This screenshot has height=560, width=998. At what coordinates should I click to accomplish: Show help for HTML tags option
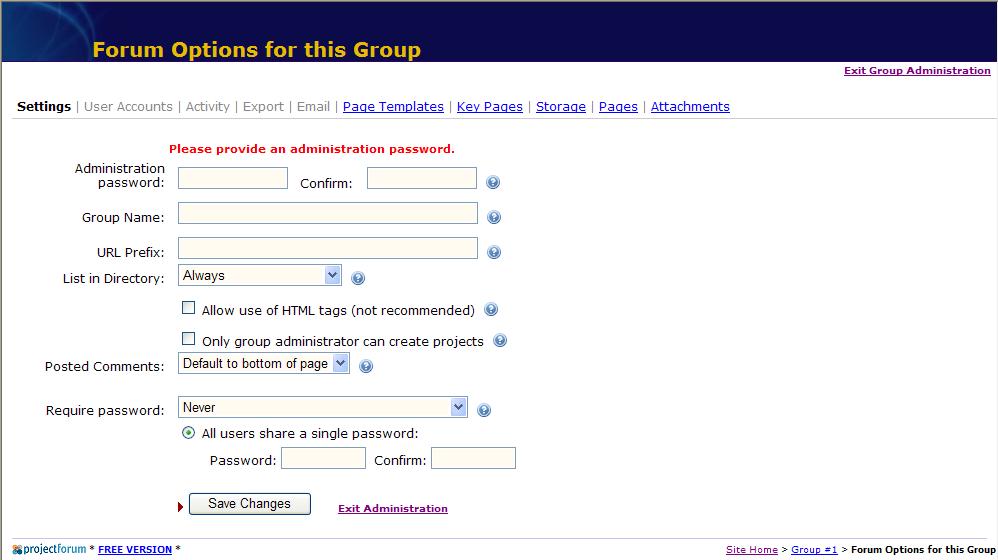point(491,310)
